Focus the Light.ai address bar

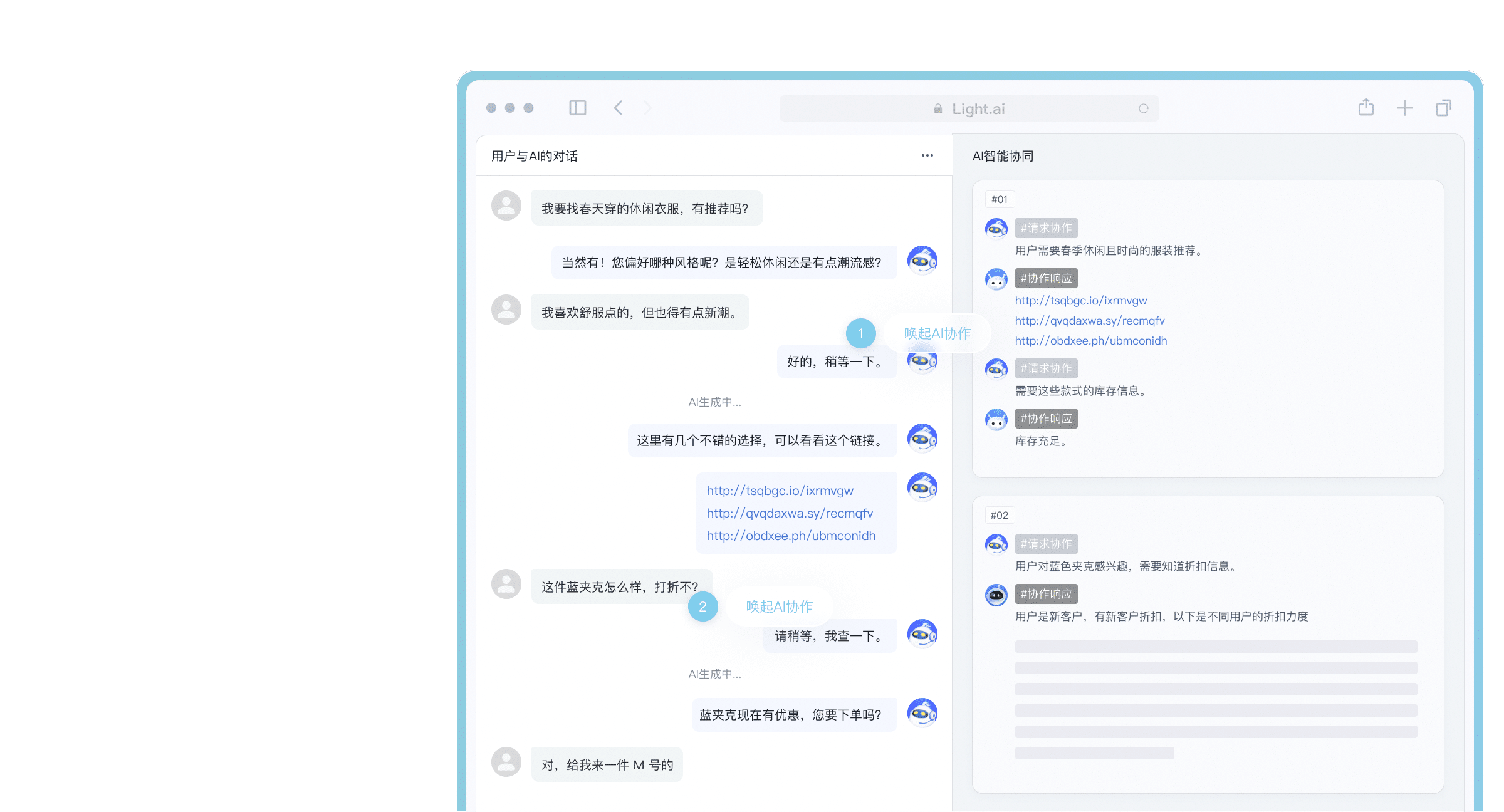point(969,108)
